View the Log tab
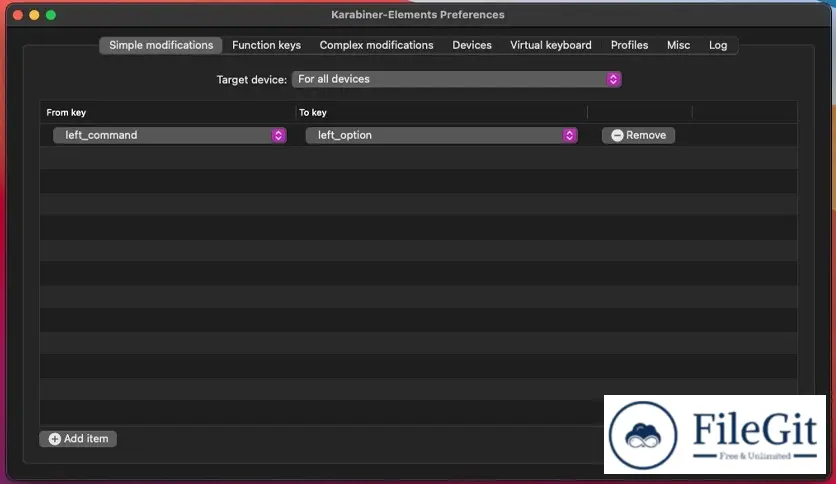Screen dimensions: 836x484 coord(718,45)
